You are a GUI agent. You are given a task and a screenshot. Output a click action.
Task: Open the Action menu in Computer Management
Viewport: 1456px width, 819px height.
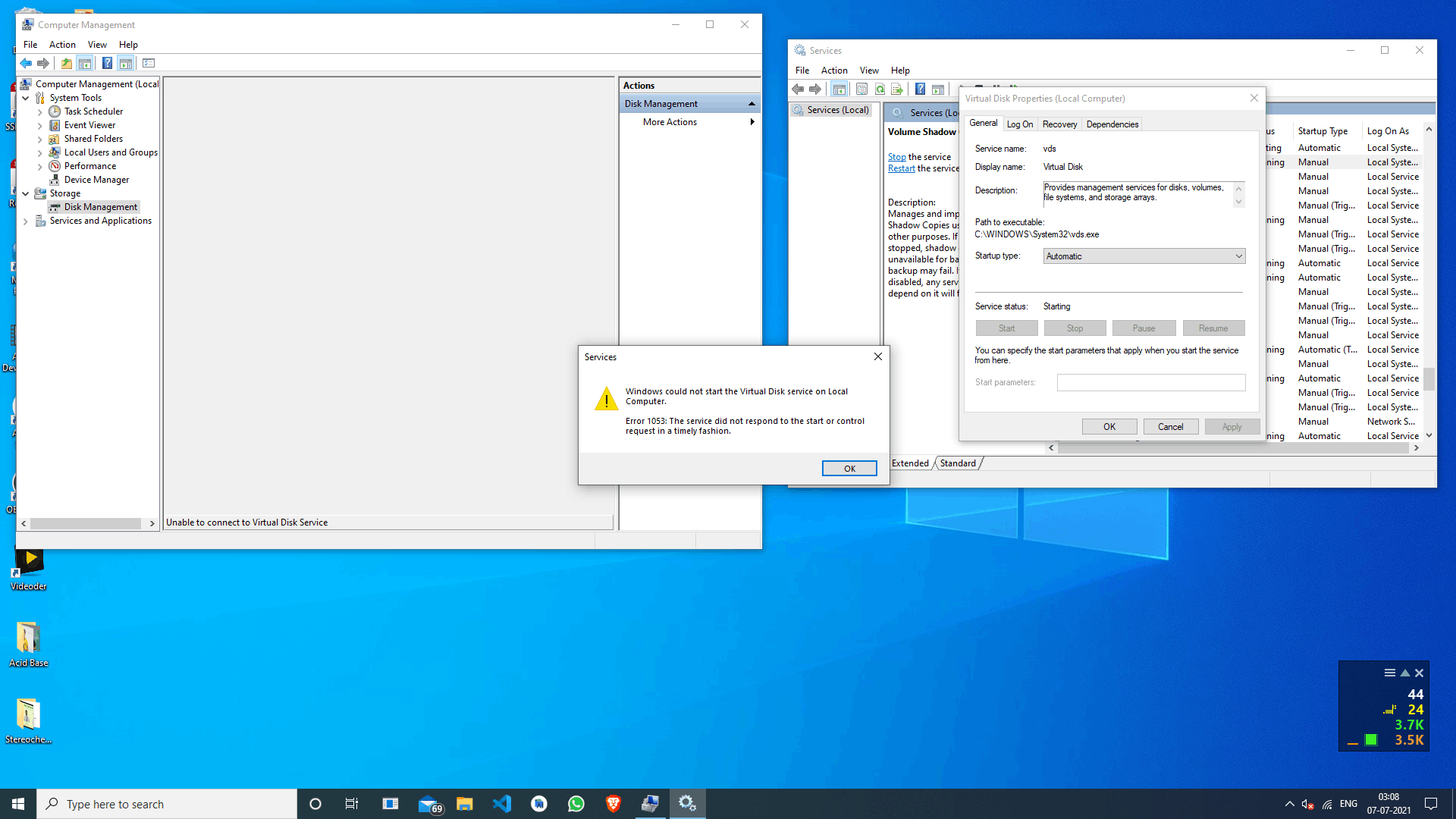[62, 45]
